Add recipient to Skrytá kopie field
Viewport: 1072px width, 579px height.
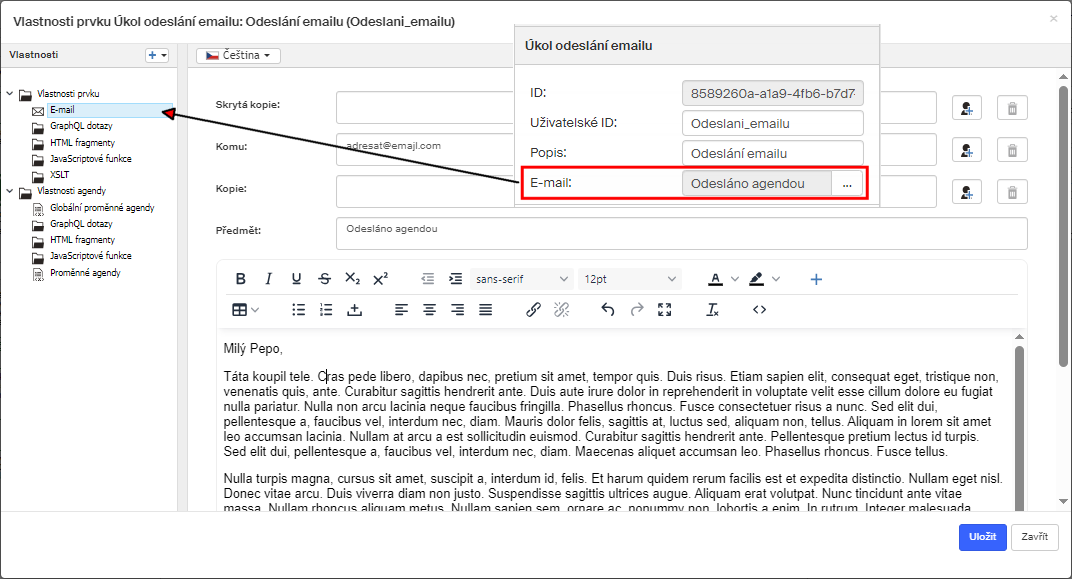(x=967, y=108)
